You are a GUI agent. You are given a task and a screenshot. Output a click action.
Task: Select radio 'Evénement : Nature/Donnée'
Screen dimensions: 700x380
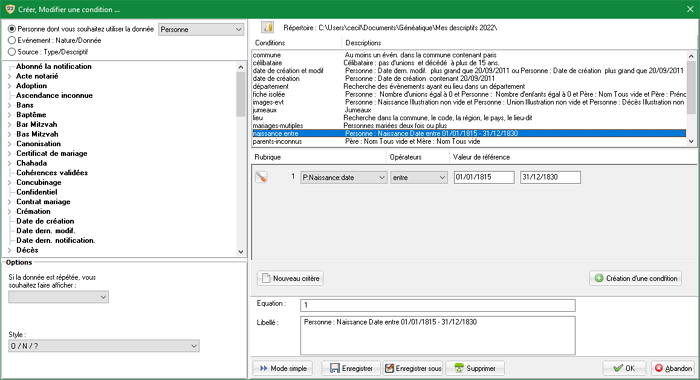click(12, 40)
